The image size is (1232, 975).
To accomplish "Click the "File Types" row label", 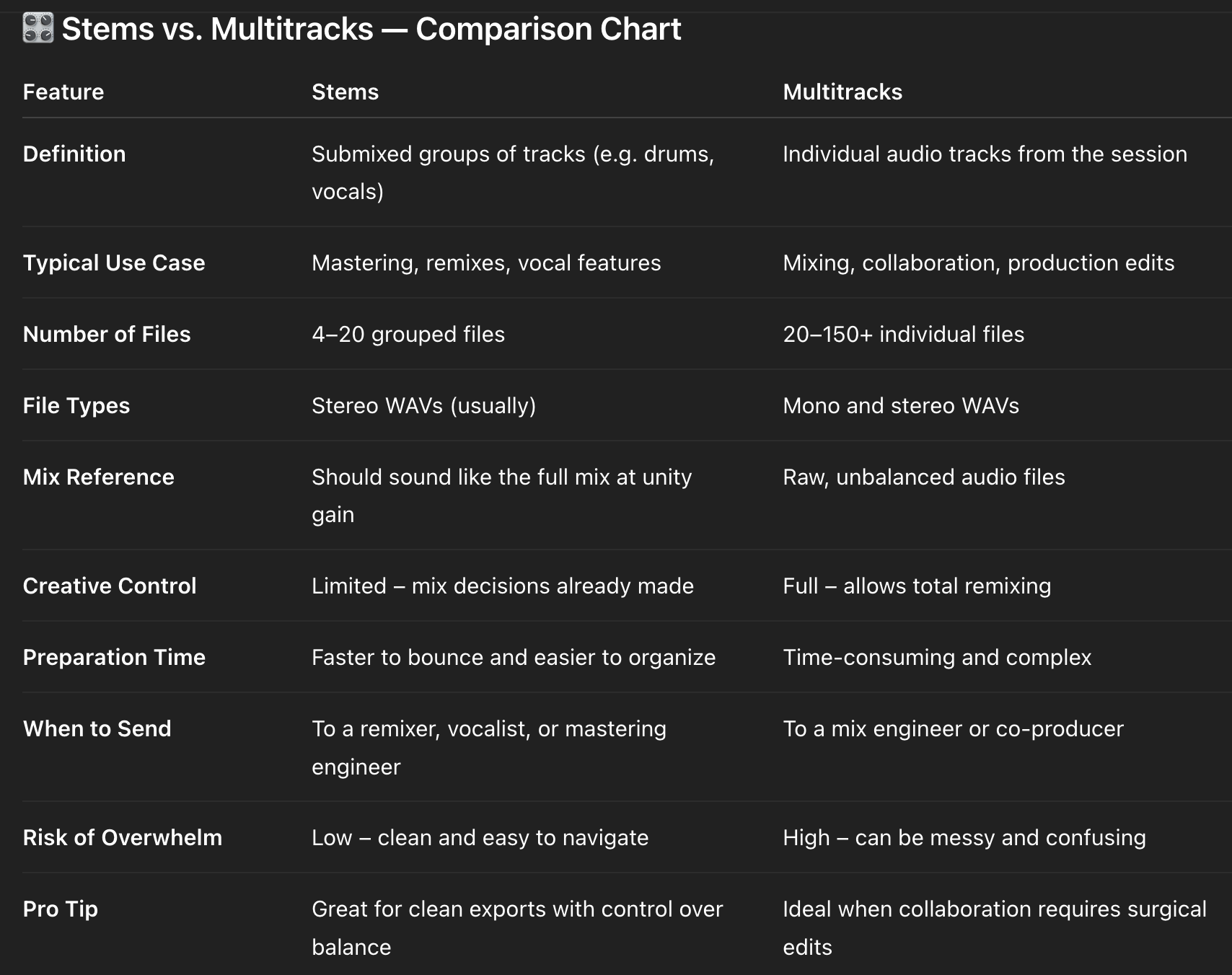I will pos(76,405).
